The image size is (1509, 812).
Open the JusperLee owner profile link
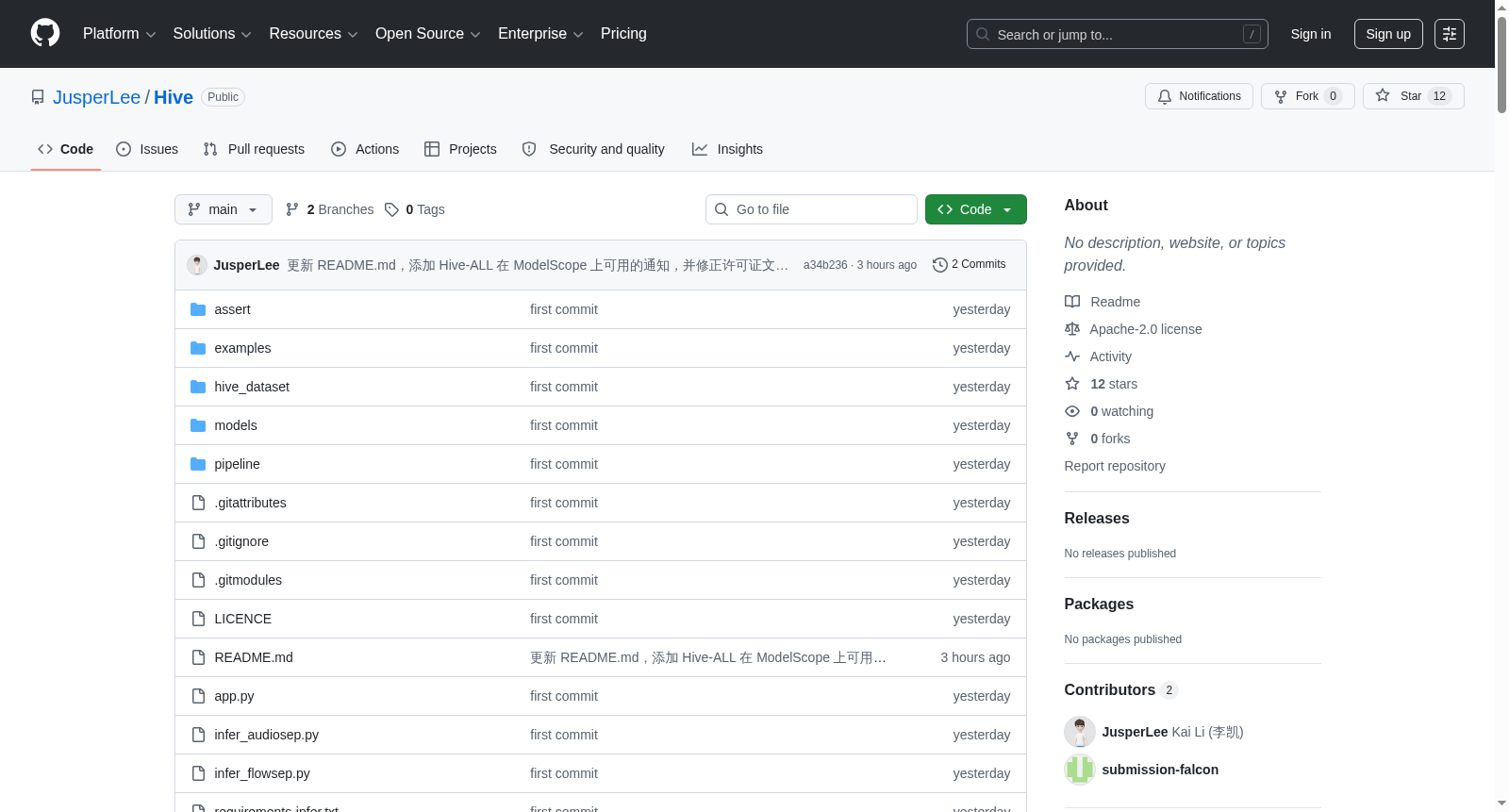96,97
